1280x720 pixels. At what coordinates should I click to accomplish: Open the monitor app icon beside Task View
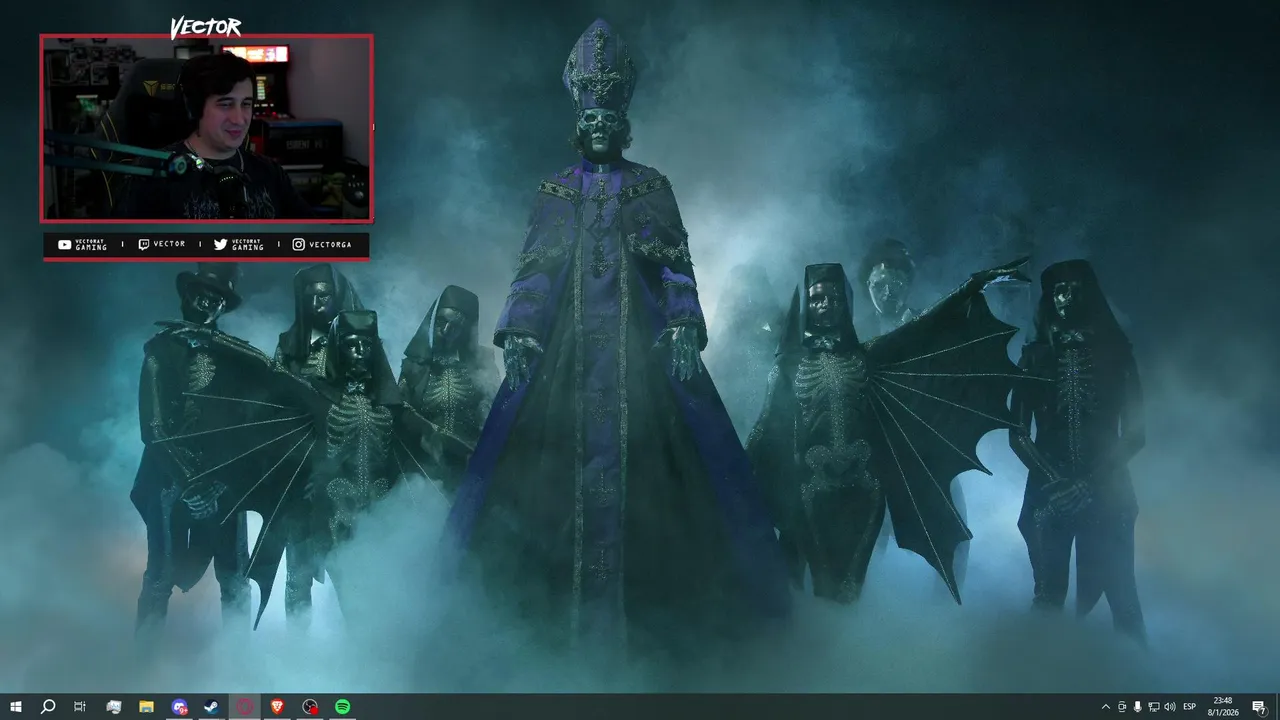coord(113,707)
